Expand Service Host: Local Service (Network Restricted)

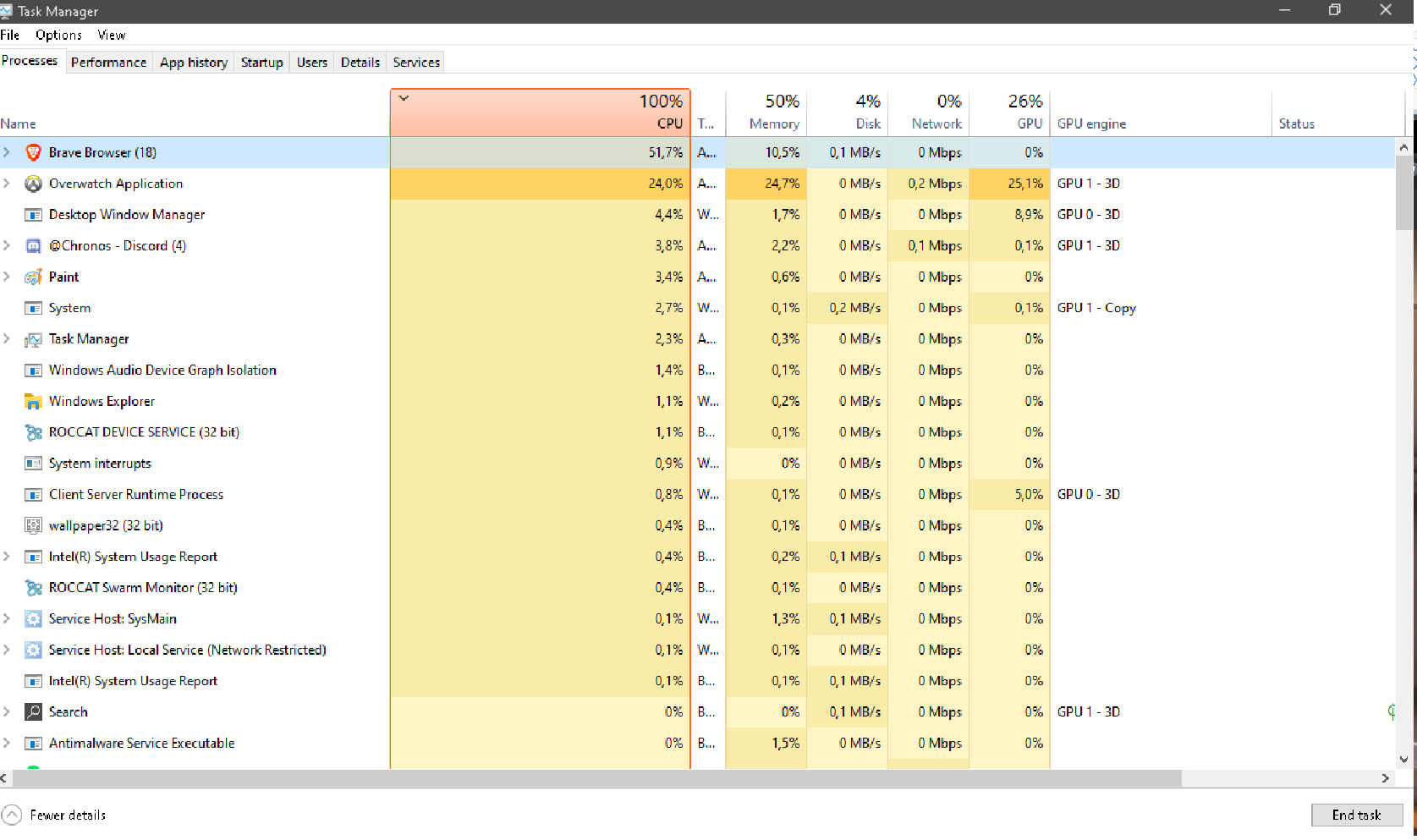7,650
